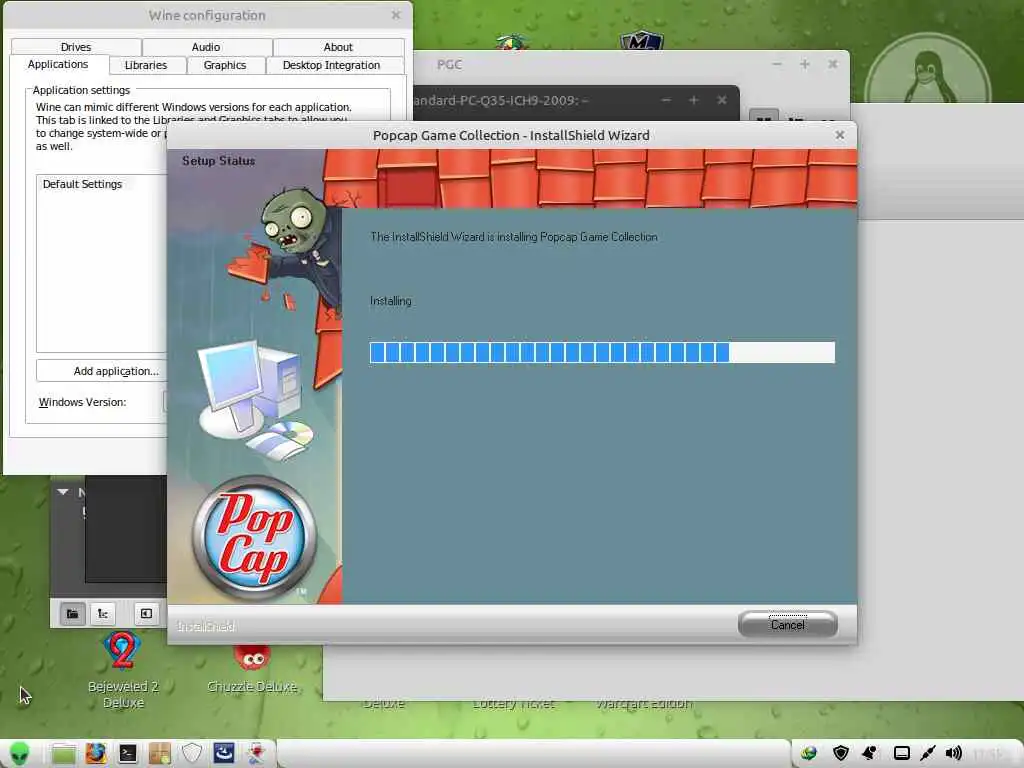
Task: Click the keyboard tray icon
Action: coord(902,754)
